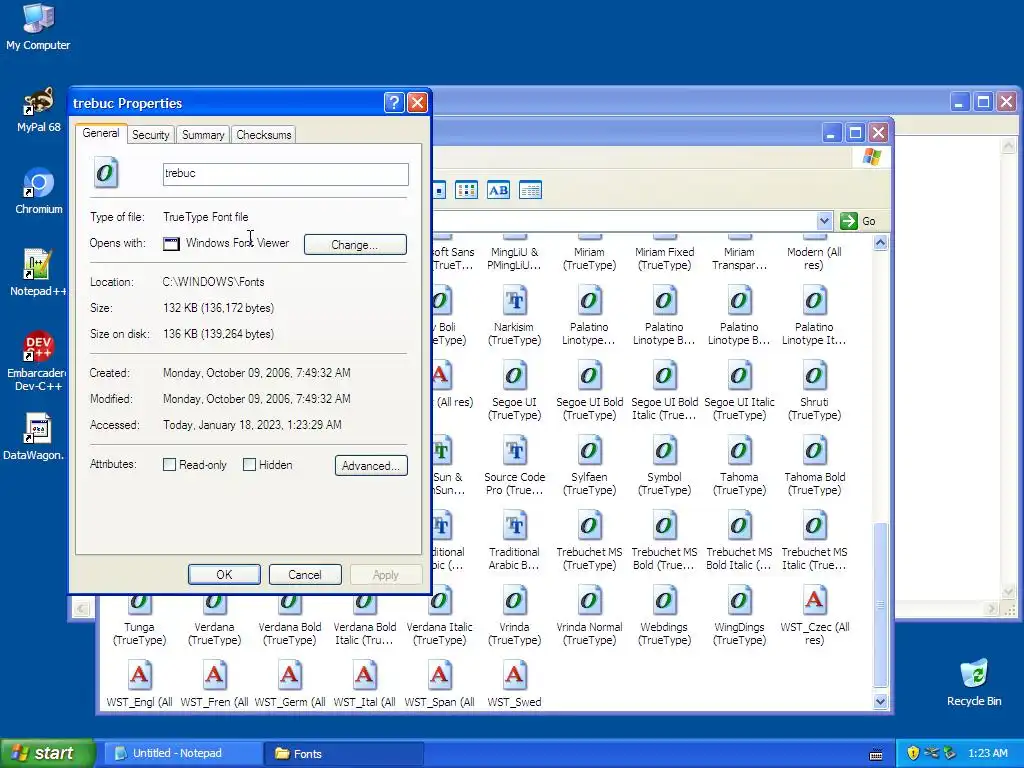1024x768 pixels.
Task: Select Vrinda Normal (TrueType) font
Action: (x=589, y=615)
